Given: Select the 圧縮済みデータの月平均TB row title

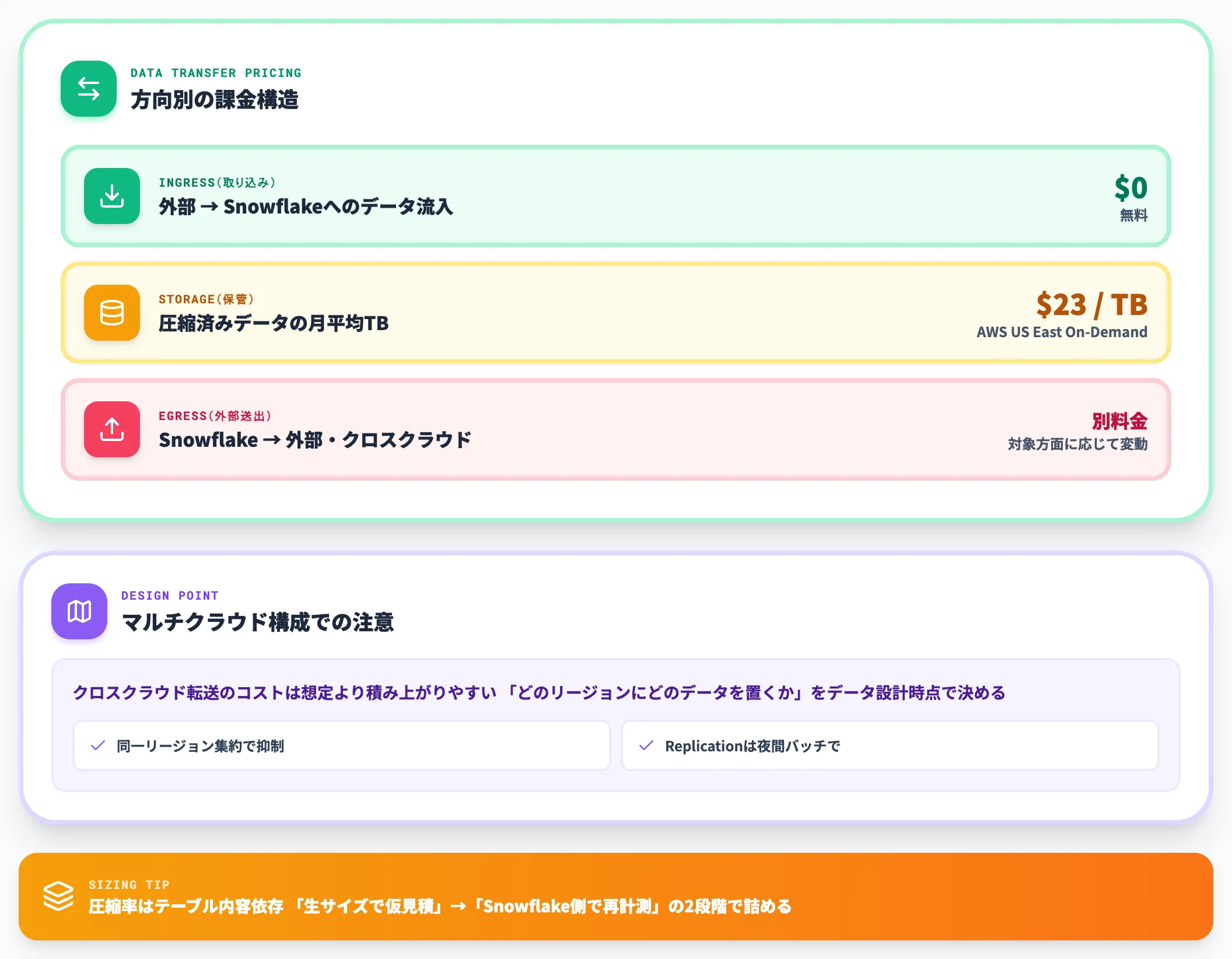Looking at the screenshot, I should point(274,323).
